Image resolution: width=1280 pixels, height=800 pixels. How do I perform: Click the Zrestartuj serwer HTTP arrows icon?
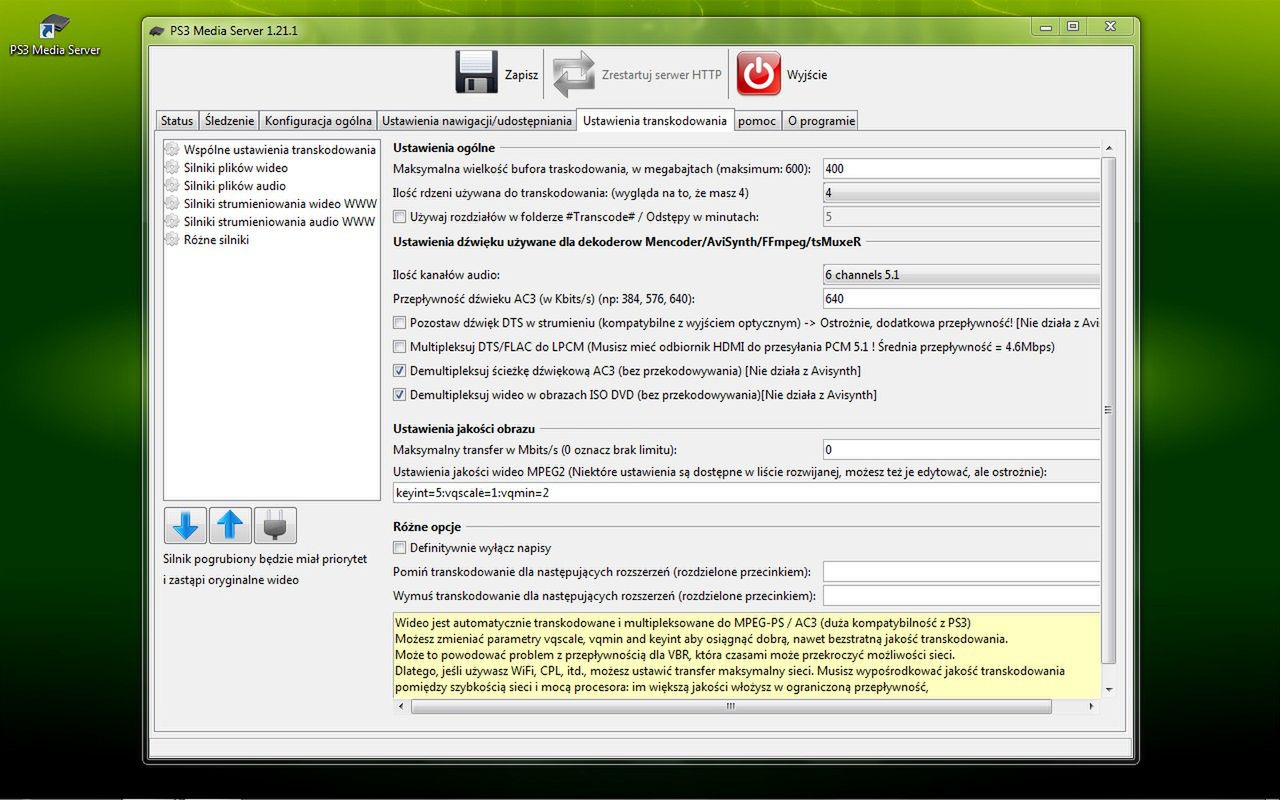pyautogui.click(x=573, y=74)
